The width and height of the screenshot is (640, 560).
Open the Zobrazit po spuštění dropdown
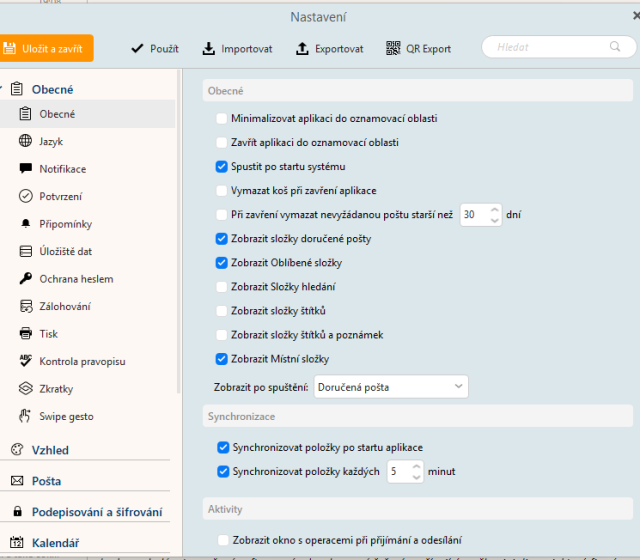(391, 386)
